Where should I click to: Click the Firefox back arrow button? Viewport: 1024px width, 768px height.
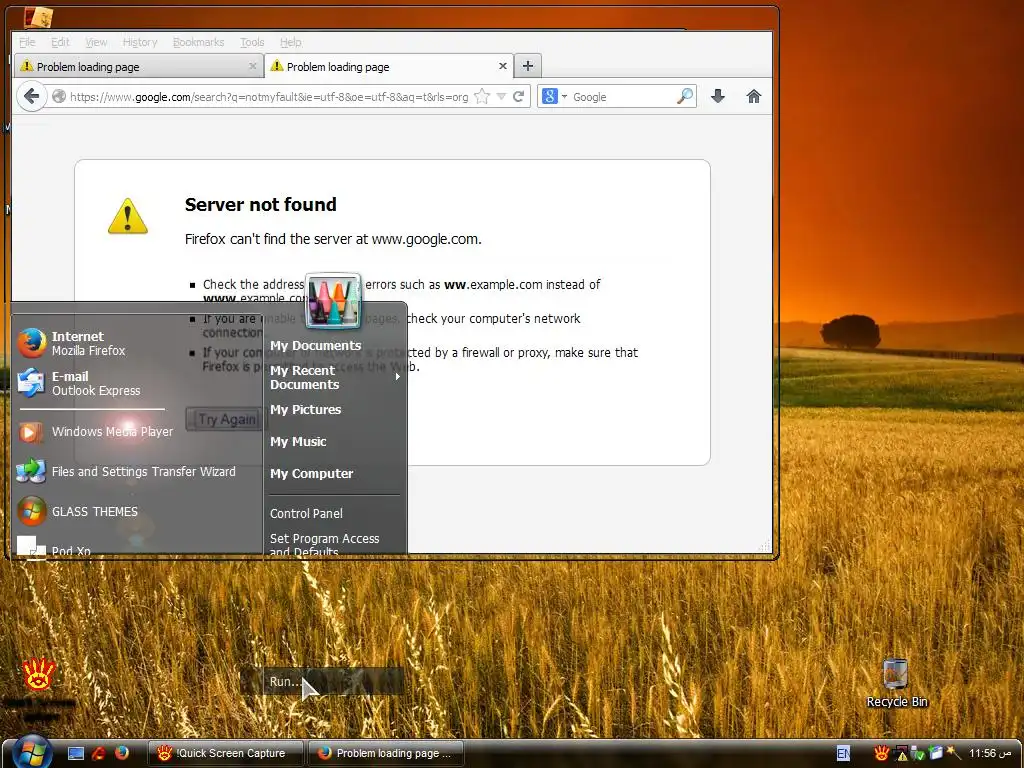pos(31,97)
